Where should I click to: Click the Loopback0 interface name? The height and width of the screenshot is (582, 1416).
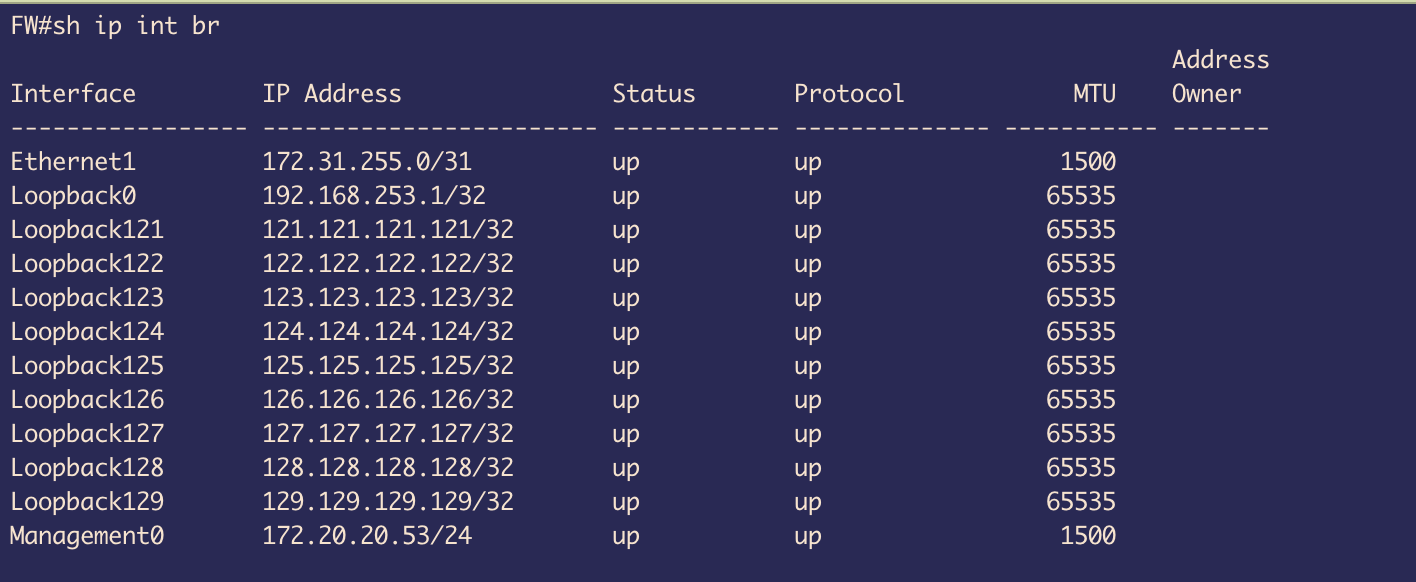click(73, 196)
